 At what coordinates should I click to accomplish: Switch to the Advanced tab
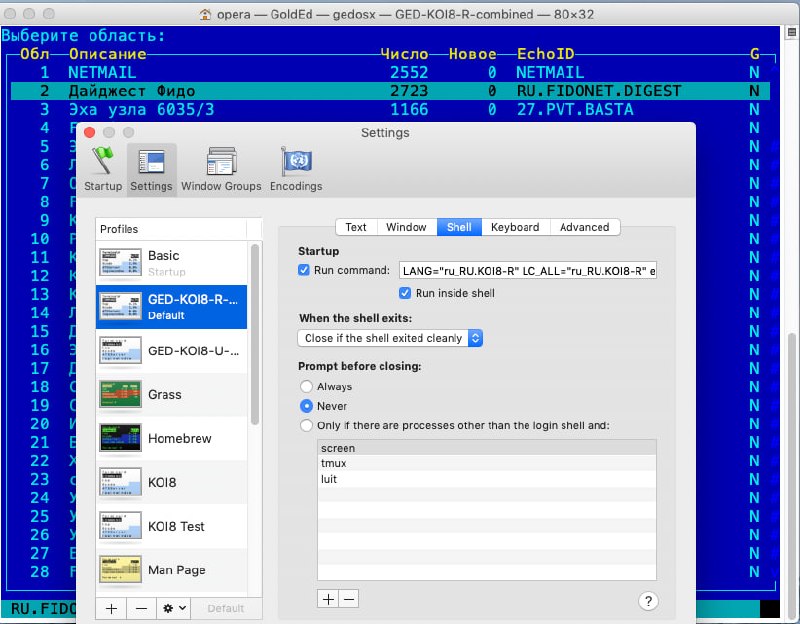pos(584,227)
